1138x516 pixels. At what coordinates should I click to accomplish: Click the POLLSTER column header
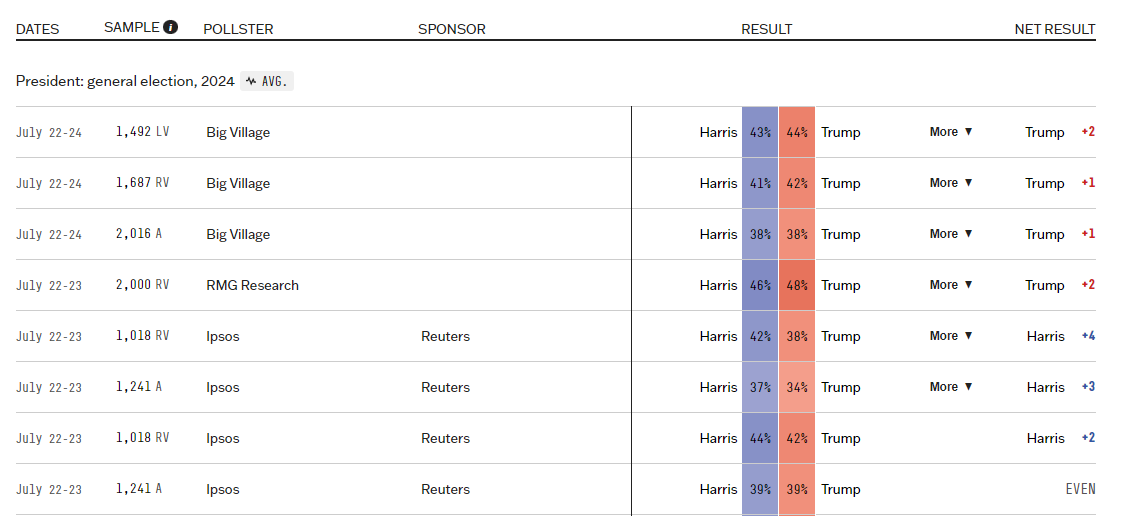238,29
